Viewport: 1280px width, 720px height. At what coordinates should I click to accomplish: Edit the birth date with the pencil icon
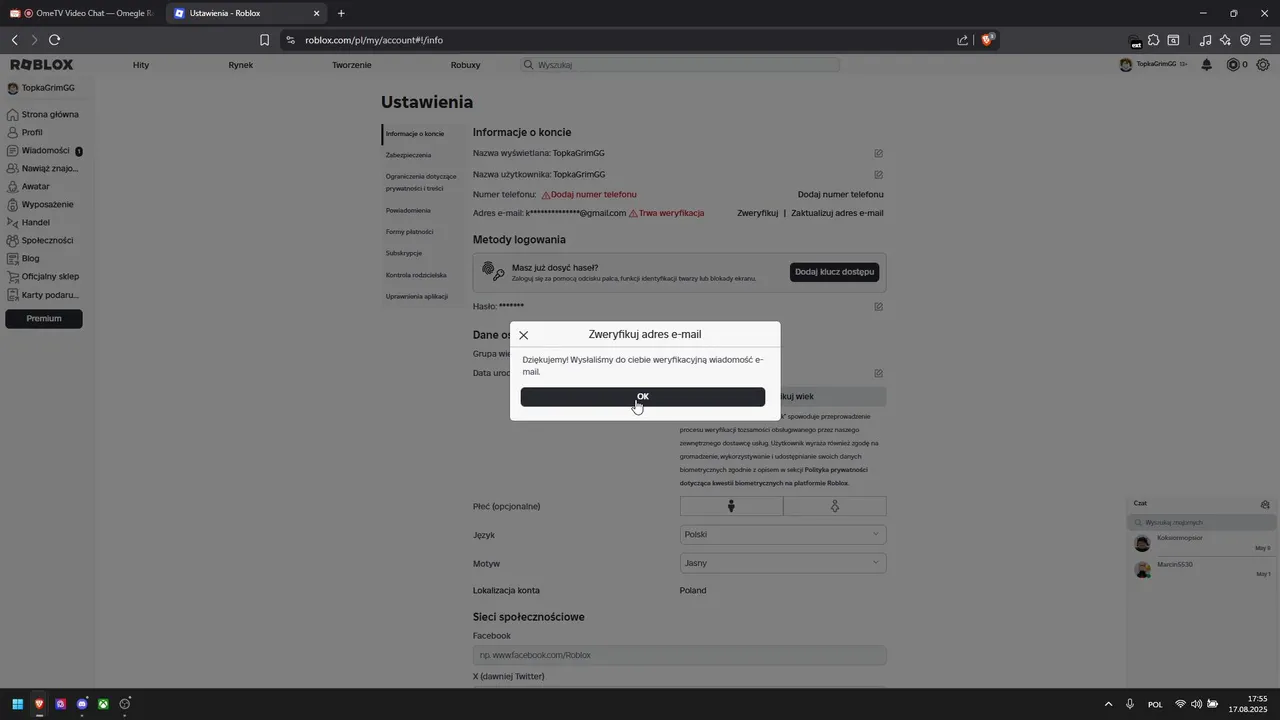tap(878, 373)
